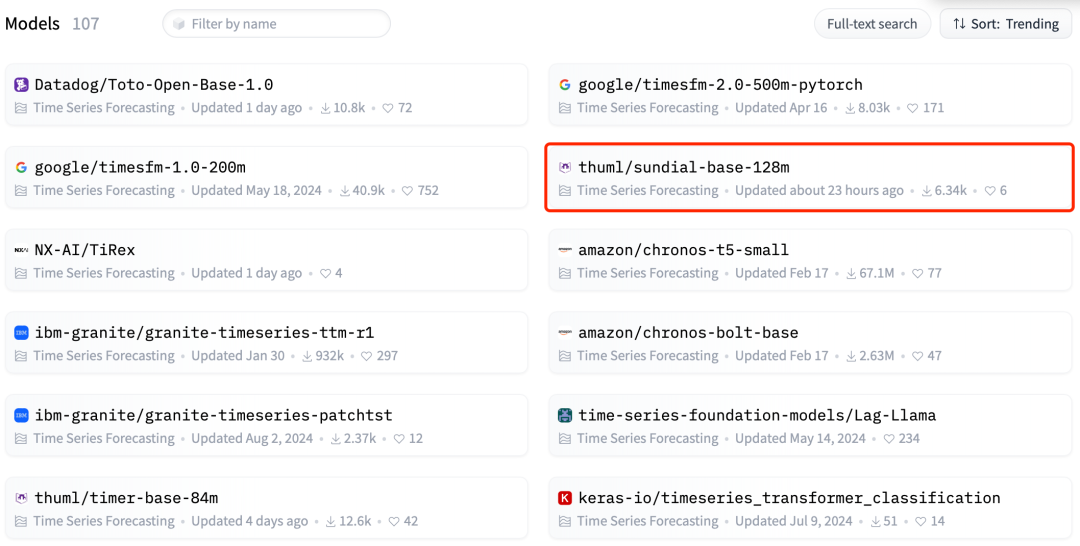Click the 932k downloads value

[x=331, y=356]
